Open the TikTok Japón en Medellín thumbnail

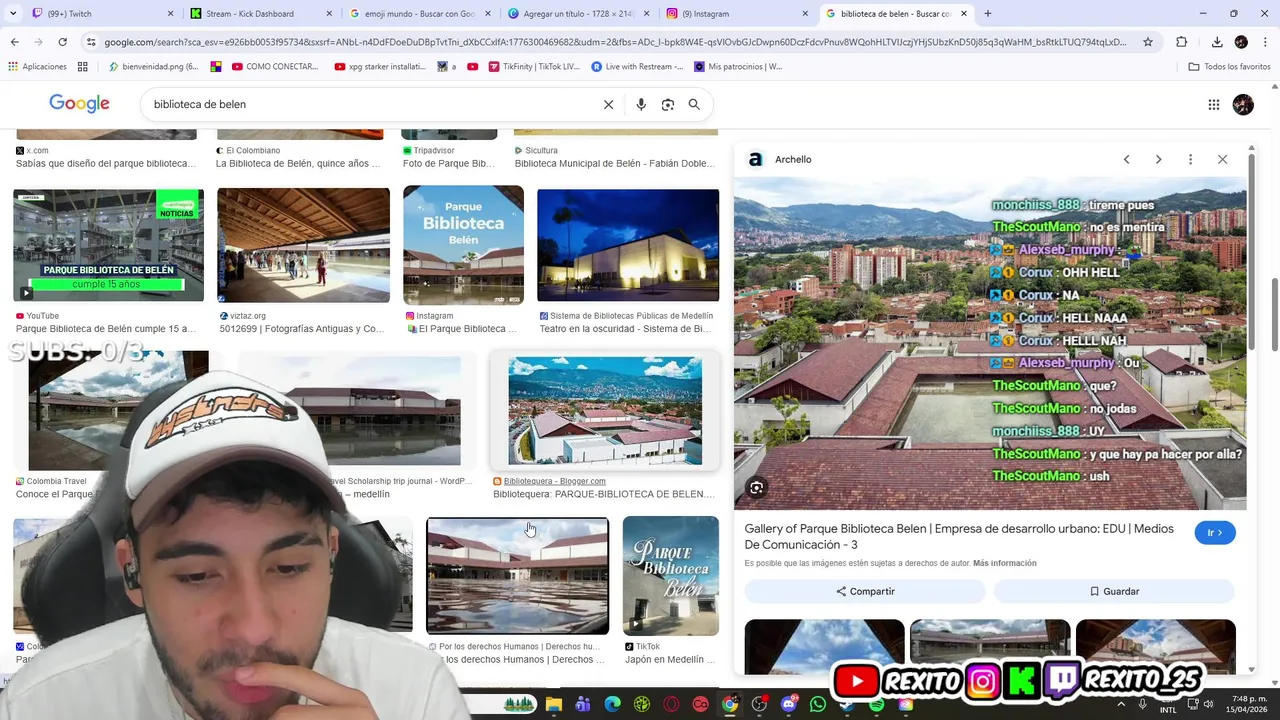[x=670, y=576]
